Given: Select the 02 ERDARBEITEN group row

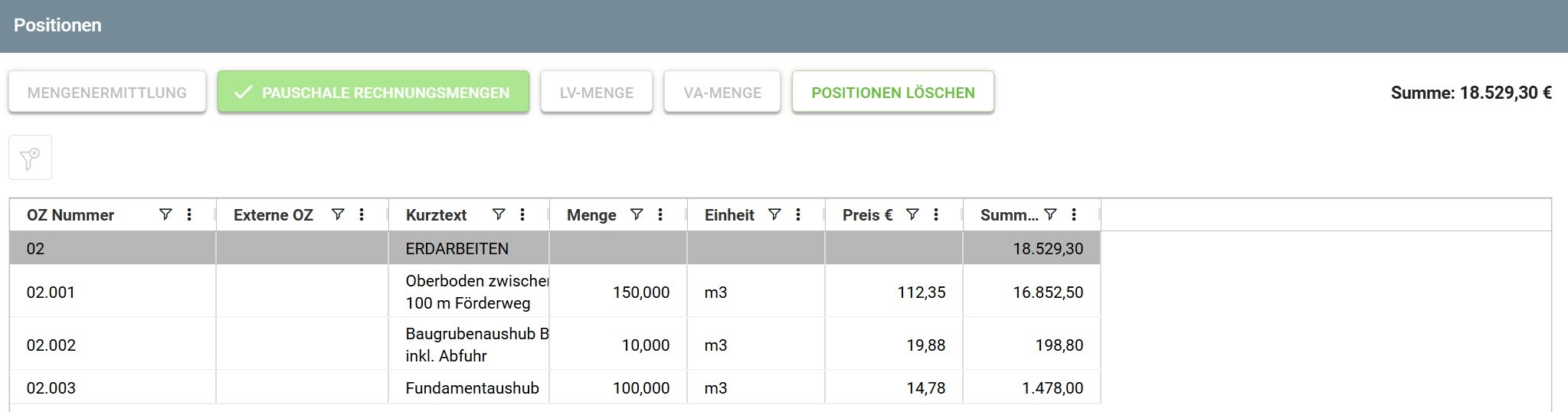Looking at the screenshot, I should click(x=555, y=248).
